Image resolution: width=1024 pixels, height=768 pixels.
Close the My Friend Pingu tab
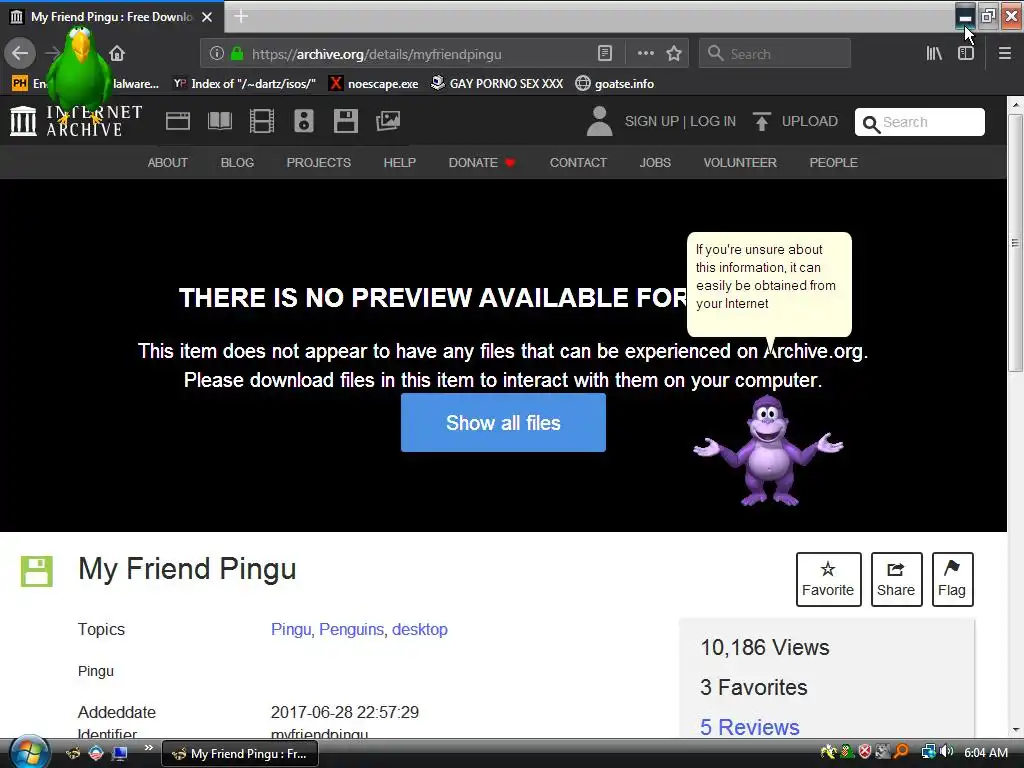207,17
